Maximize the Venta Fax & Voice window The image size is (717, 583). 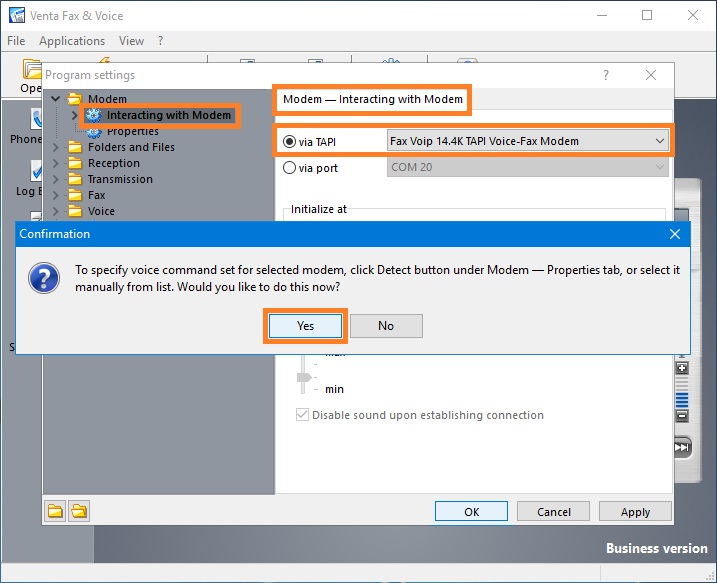tap(647, 16)
